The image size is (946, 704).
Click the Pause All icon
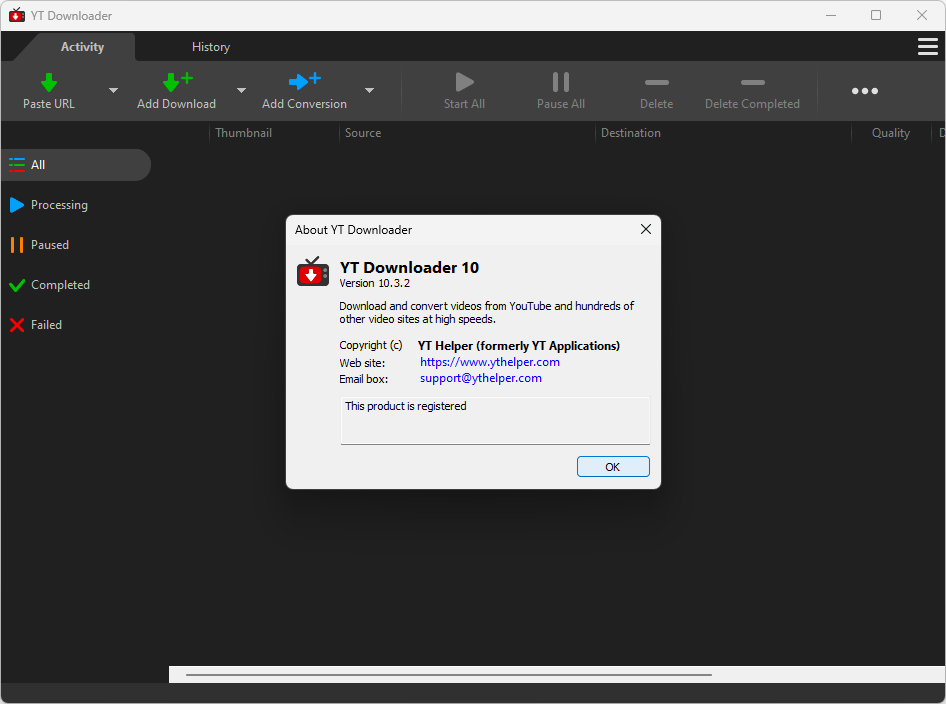[560, 82]
